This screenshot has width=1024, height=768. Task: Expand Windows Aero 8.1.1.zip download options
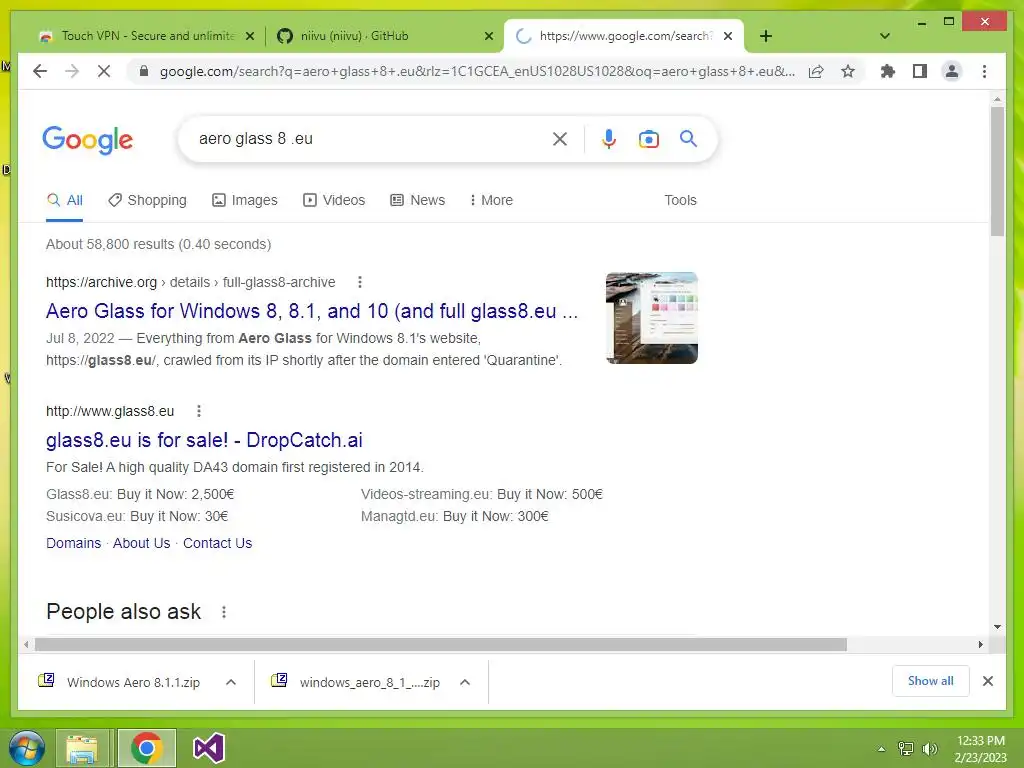[231, 682]
